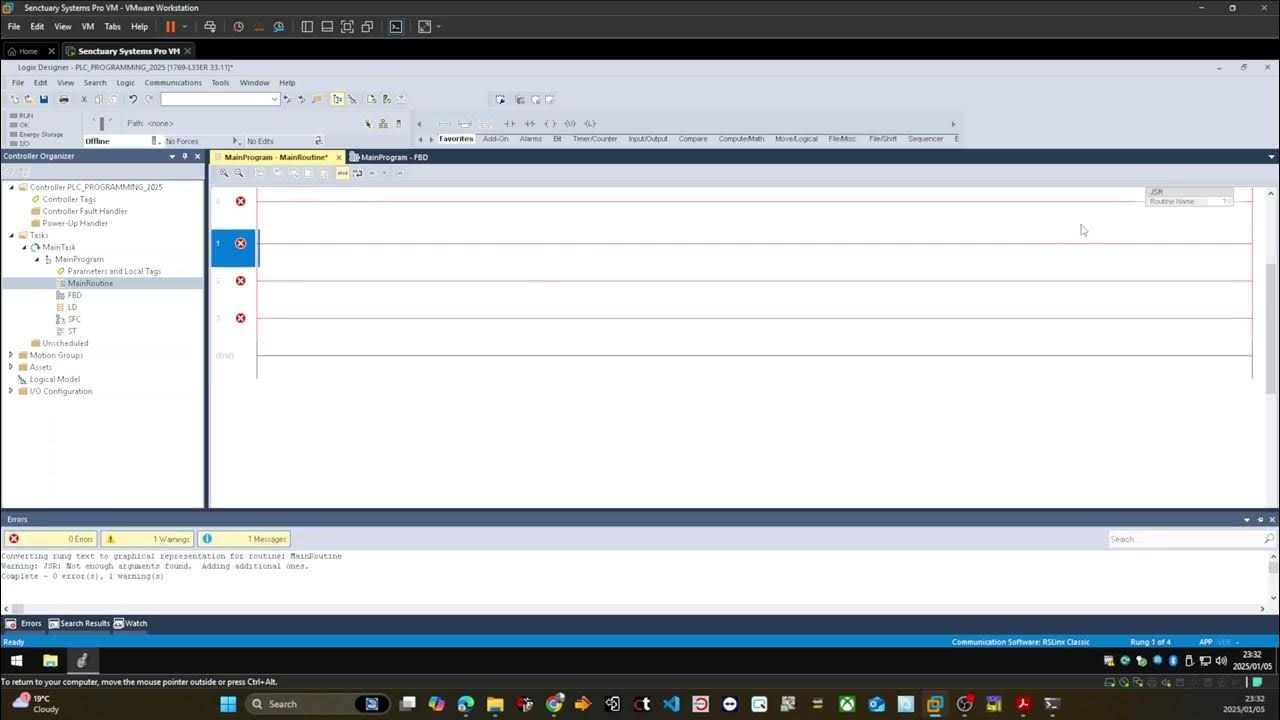Click VMware console view icon
Viewport: 1280px width, 720px height.
pos(396,27)
